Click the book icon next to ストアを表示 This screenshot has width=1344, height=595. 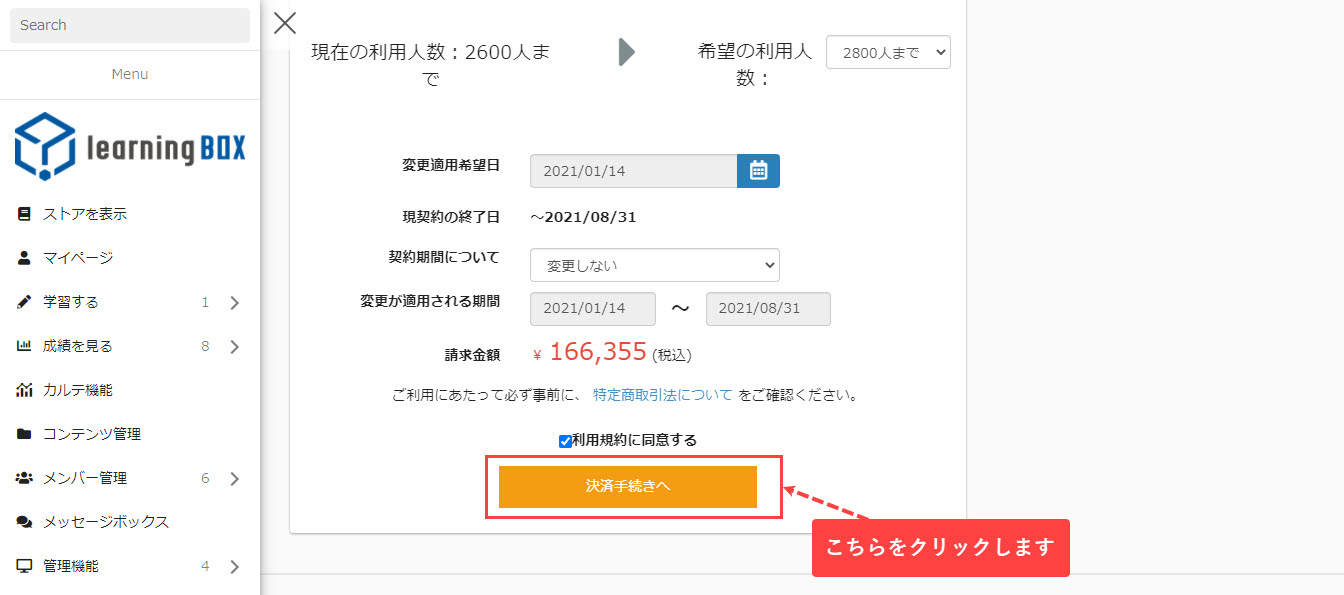point(24,214)
